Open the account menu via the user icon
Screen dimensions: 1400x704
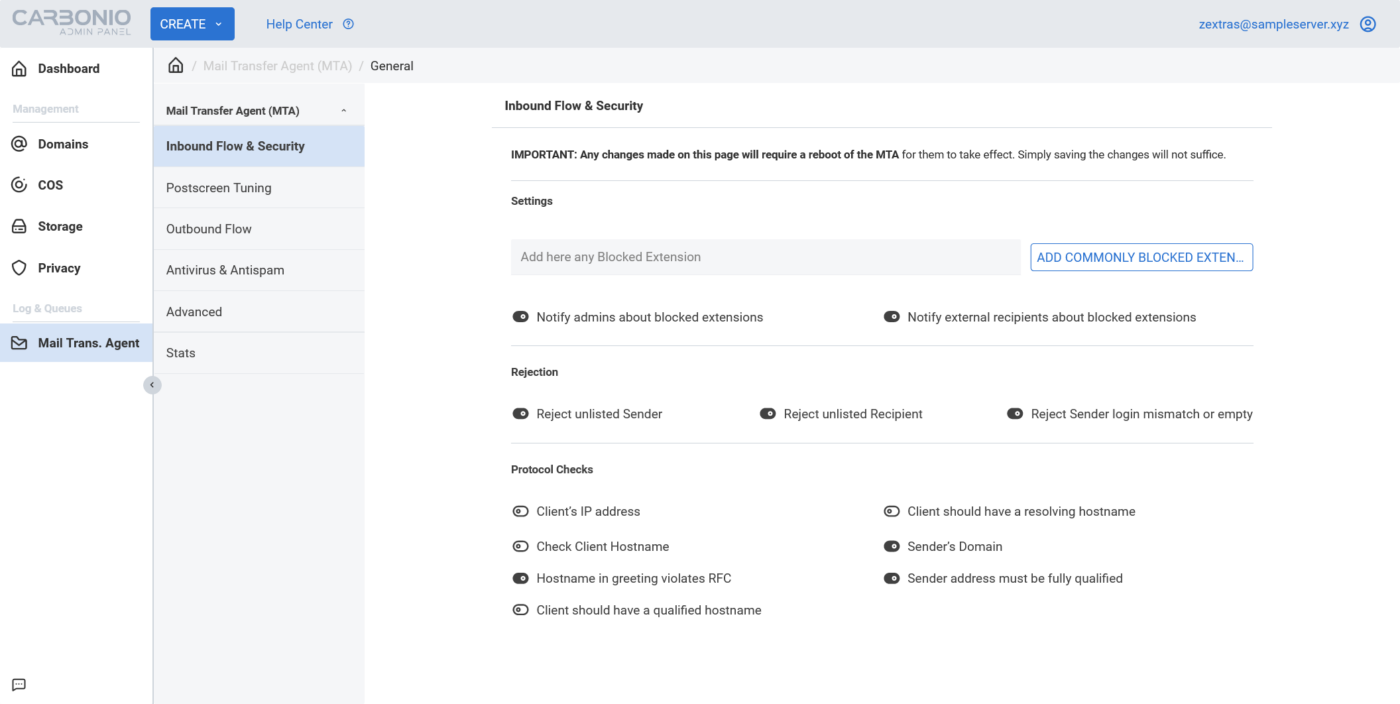coord(1367,23)
